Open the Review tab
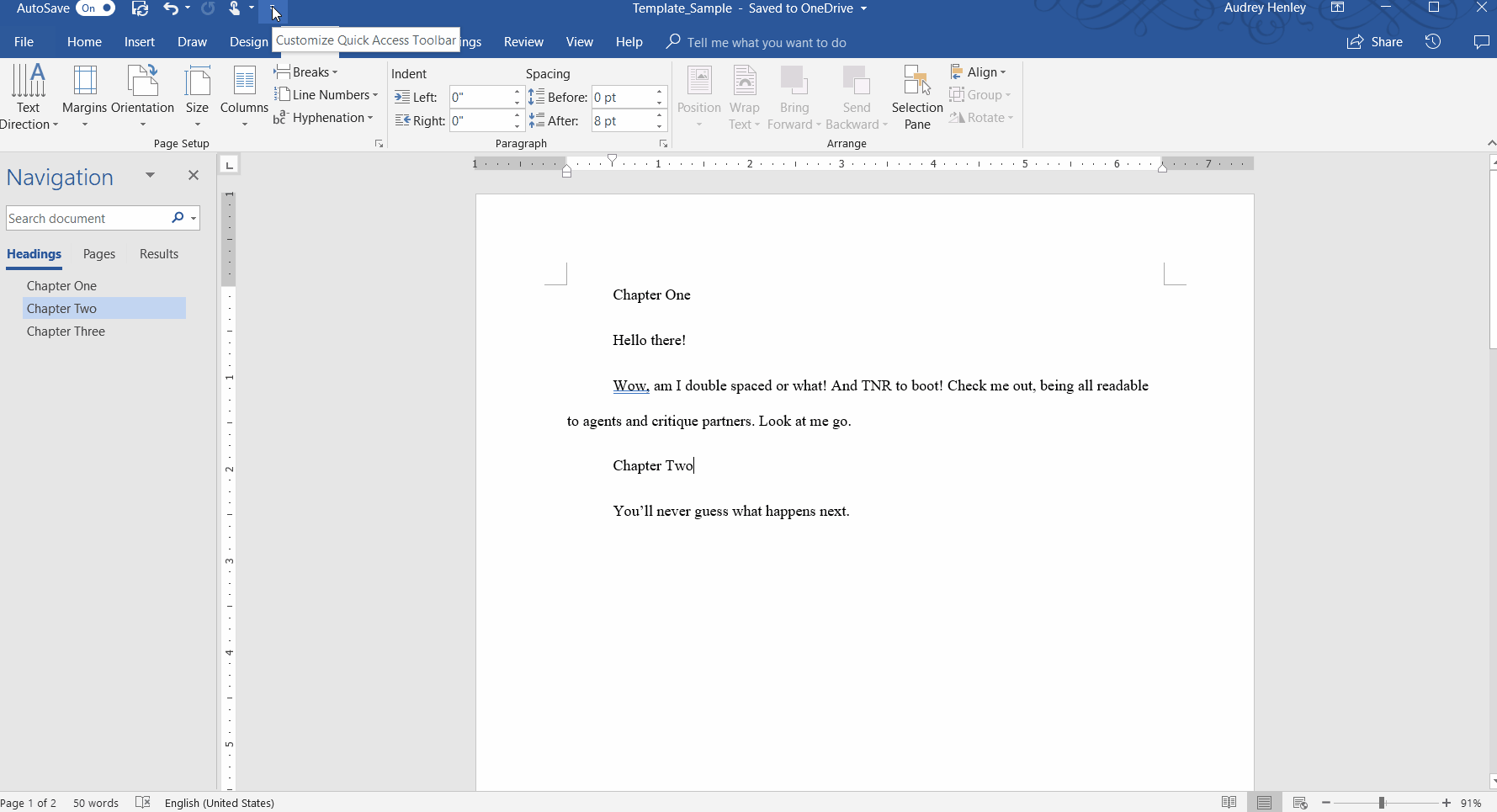 tap(523, 42)
